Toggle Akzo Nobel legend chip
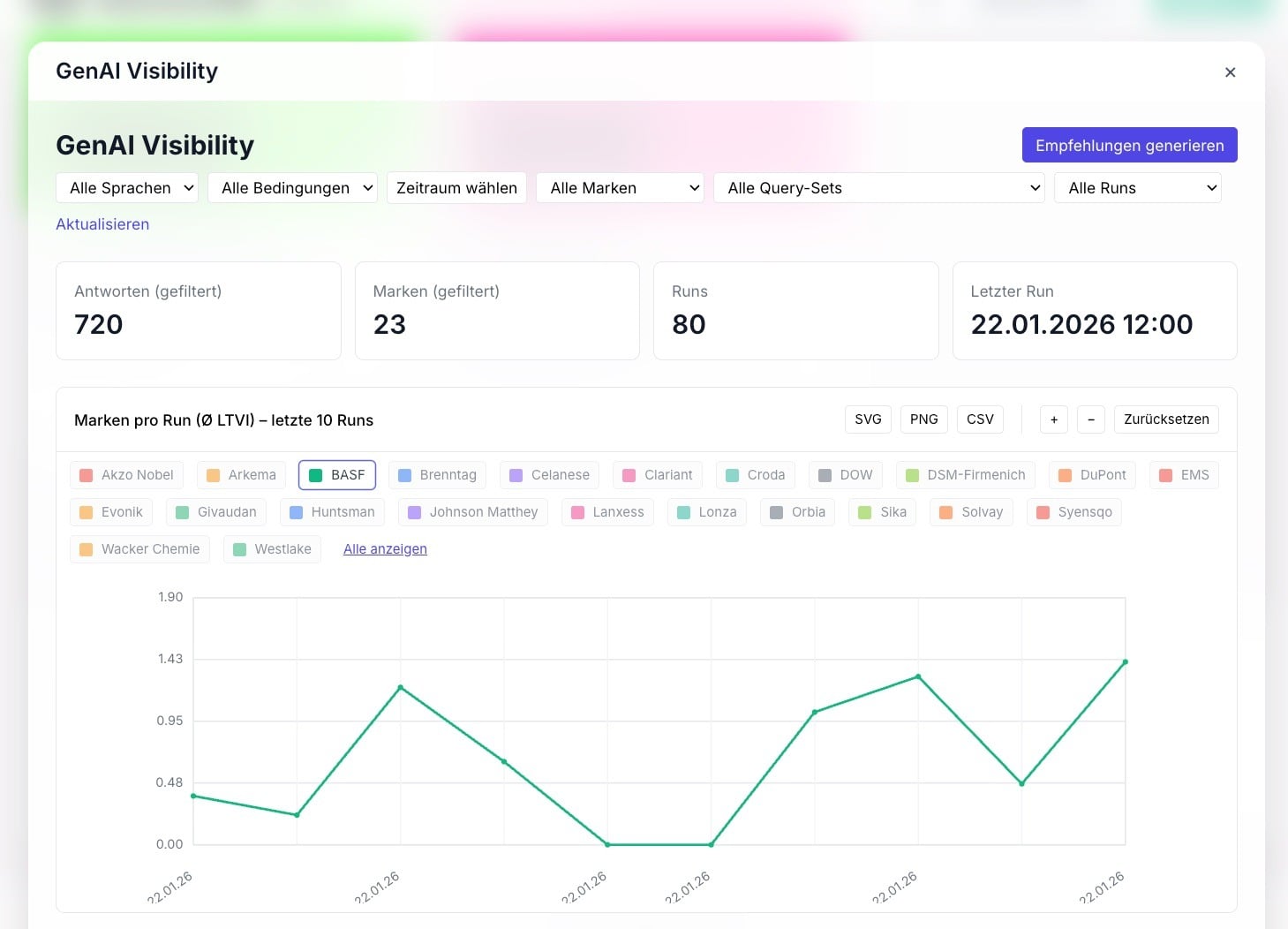Screen dimensions: 1288x929 point(127,475)
